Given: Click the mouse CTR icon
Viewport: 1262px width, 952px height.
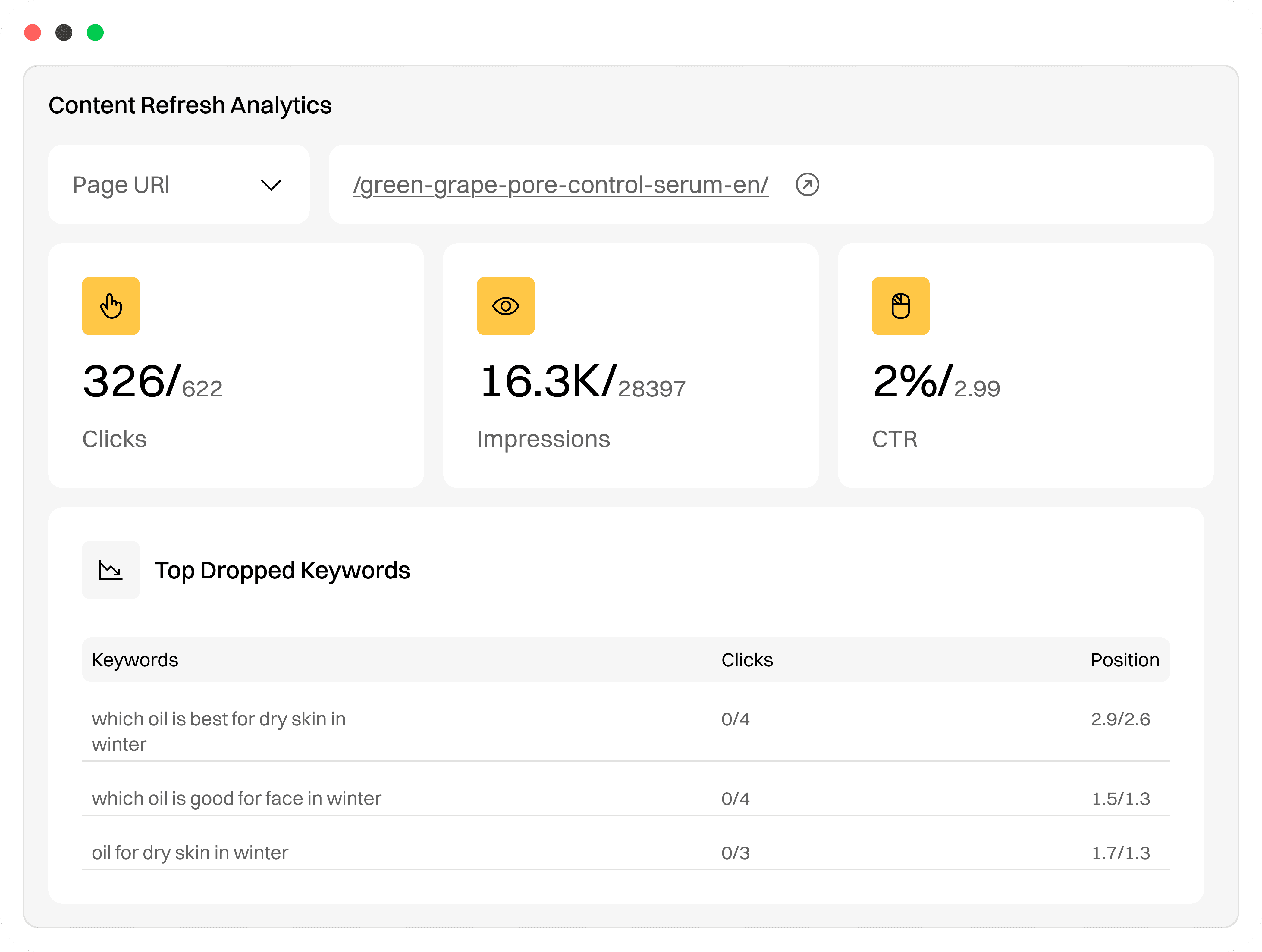Looking at the screenshot, I should pos(900,306).
